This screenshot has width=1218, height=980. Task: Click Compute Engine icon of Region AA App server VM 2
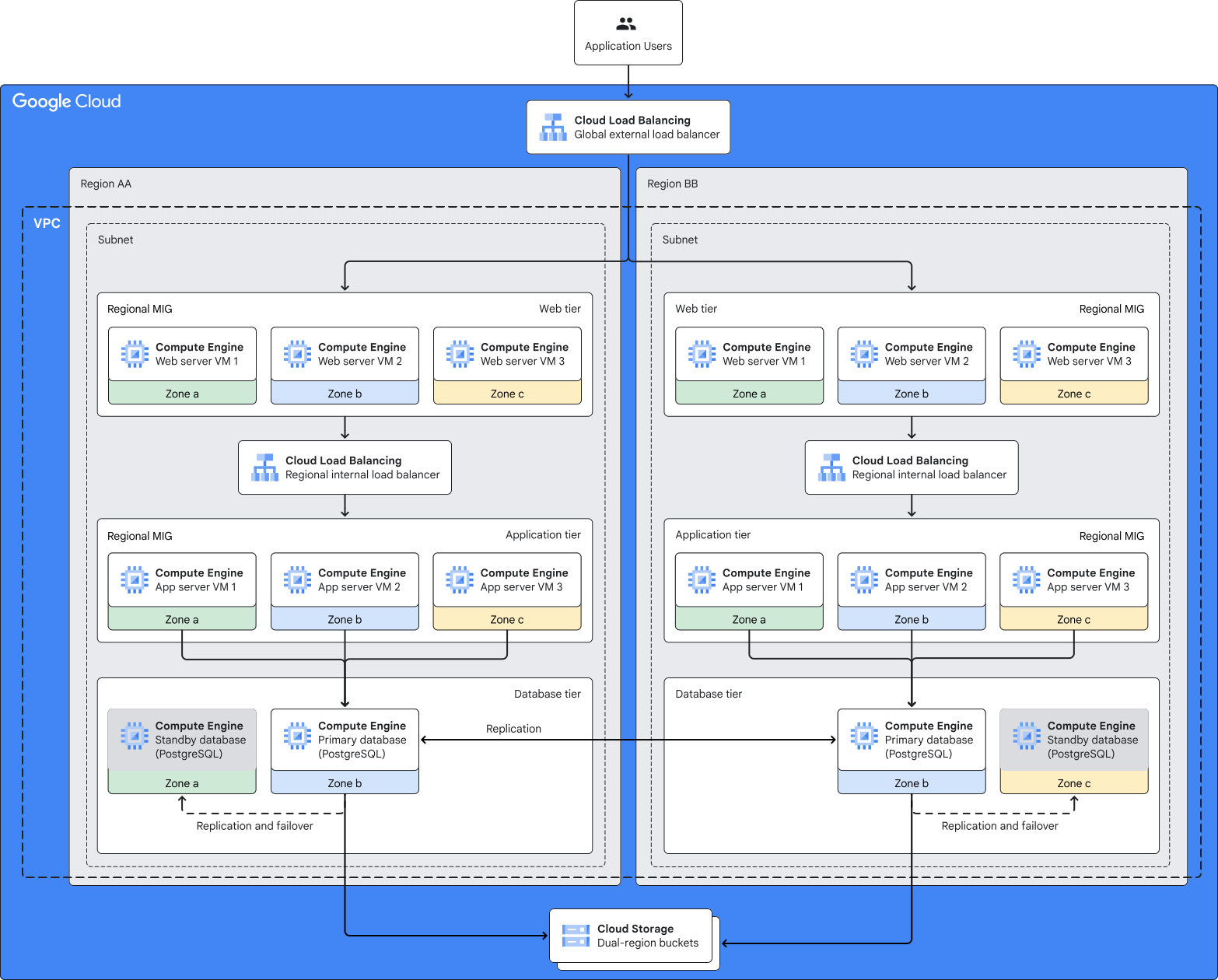tap(297, 579)
